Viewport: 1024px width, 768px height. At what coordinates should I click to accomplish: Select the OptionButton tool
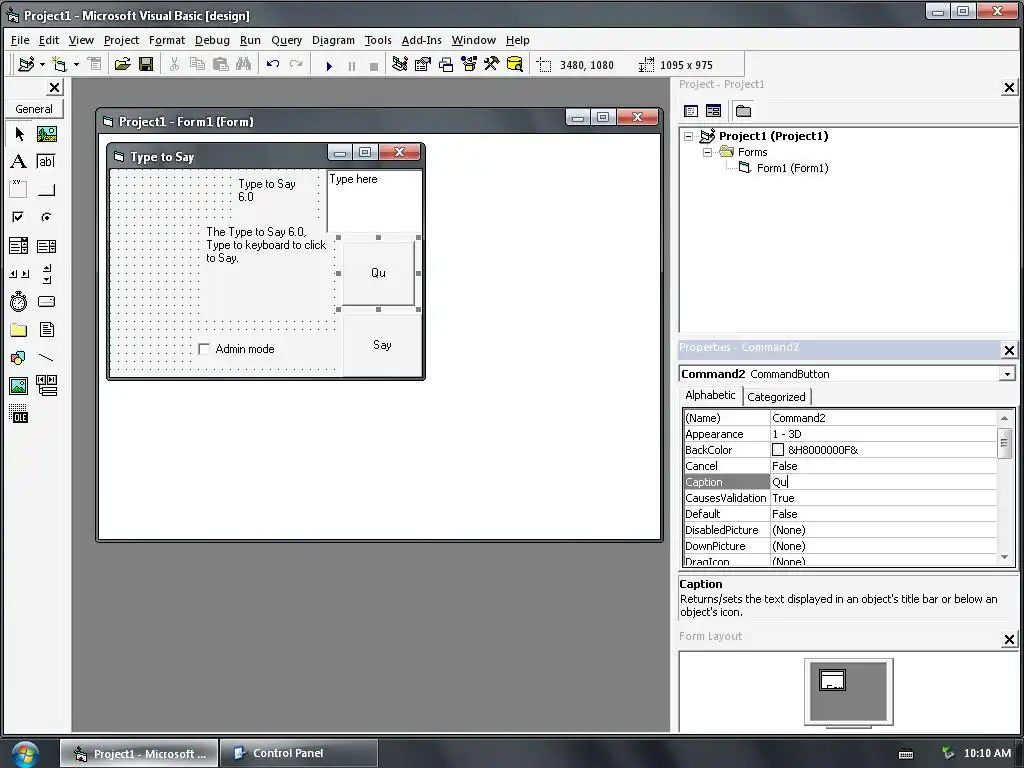(46, 217)
